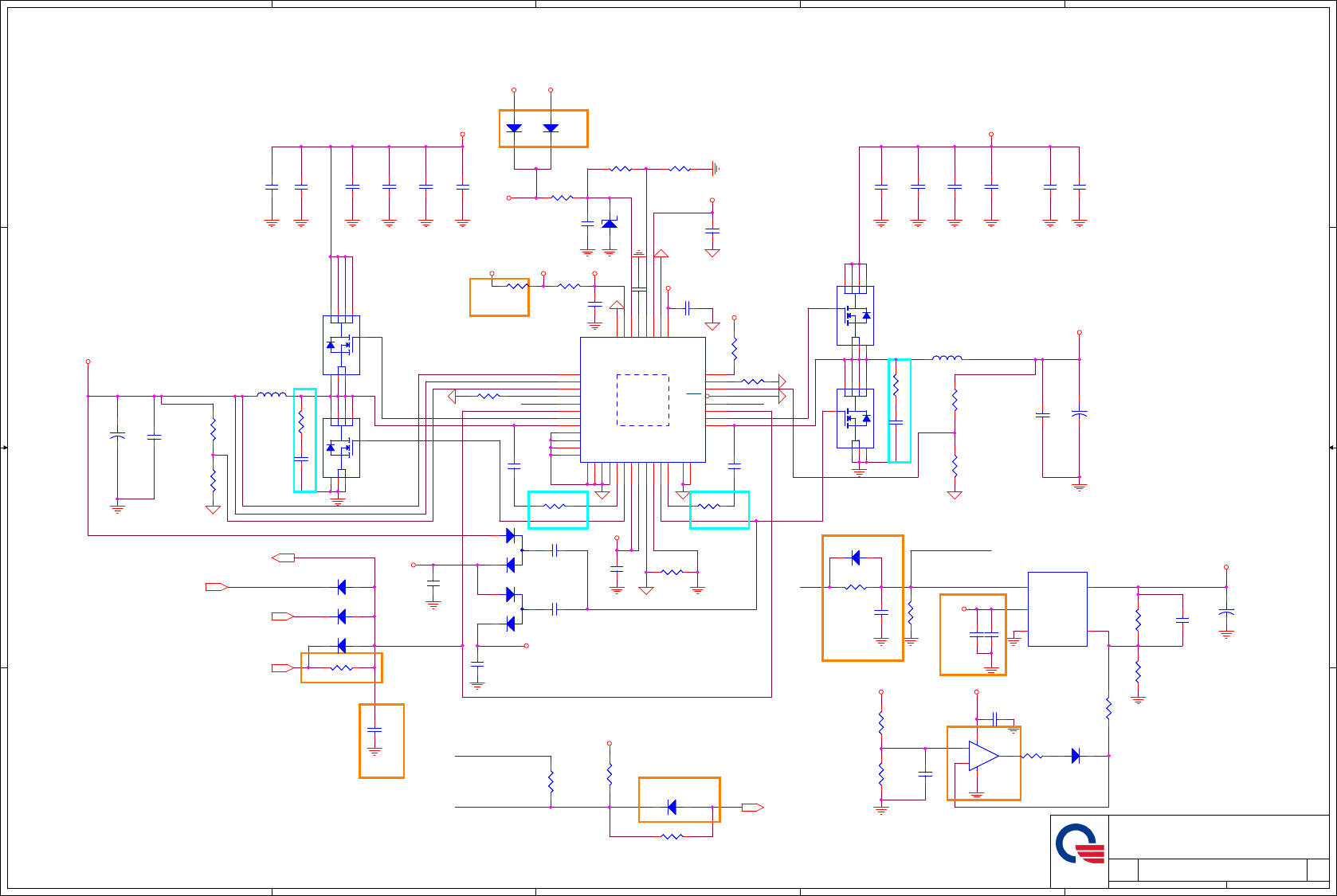This screenshot has width=1337, height=896.
Task: Select the large central IC rectangle
Action: 643,400
